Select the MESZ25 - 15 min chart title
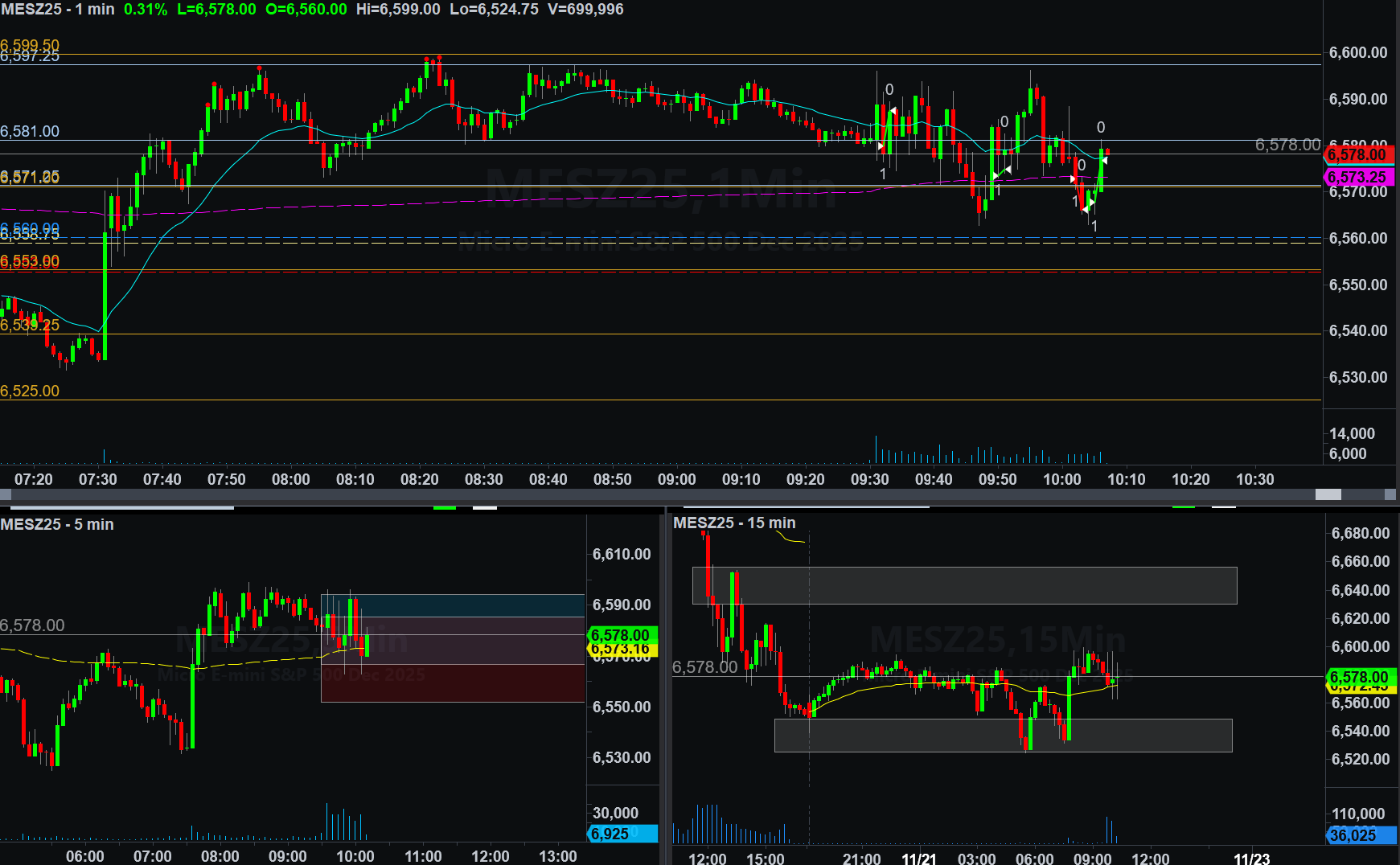Image resolution: width=1400 pixels, height=865 pixels. [734, 523]
